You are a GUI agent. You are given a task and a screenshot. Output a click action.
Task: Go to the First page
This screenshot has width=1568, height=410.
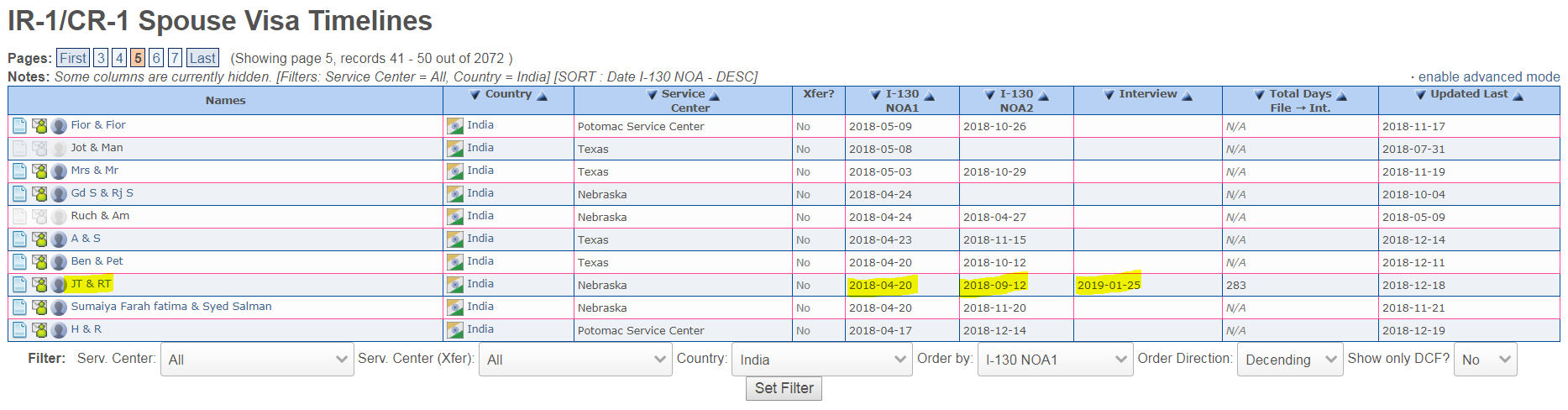coord(73,58)
